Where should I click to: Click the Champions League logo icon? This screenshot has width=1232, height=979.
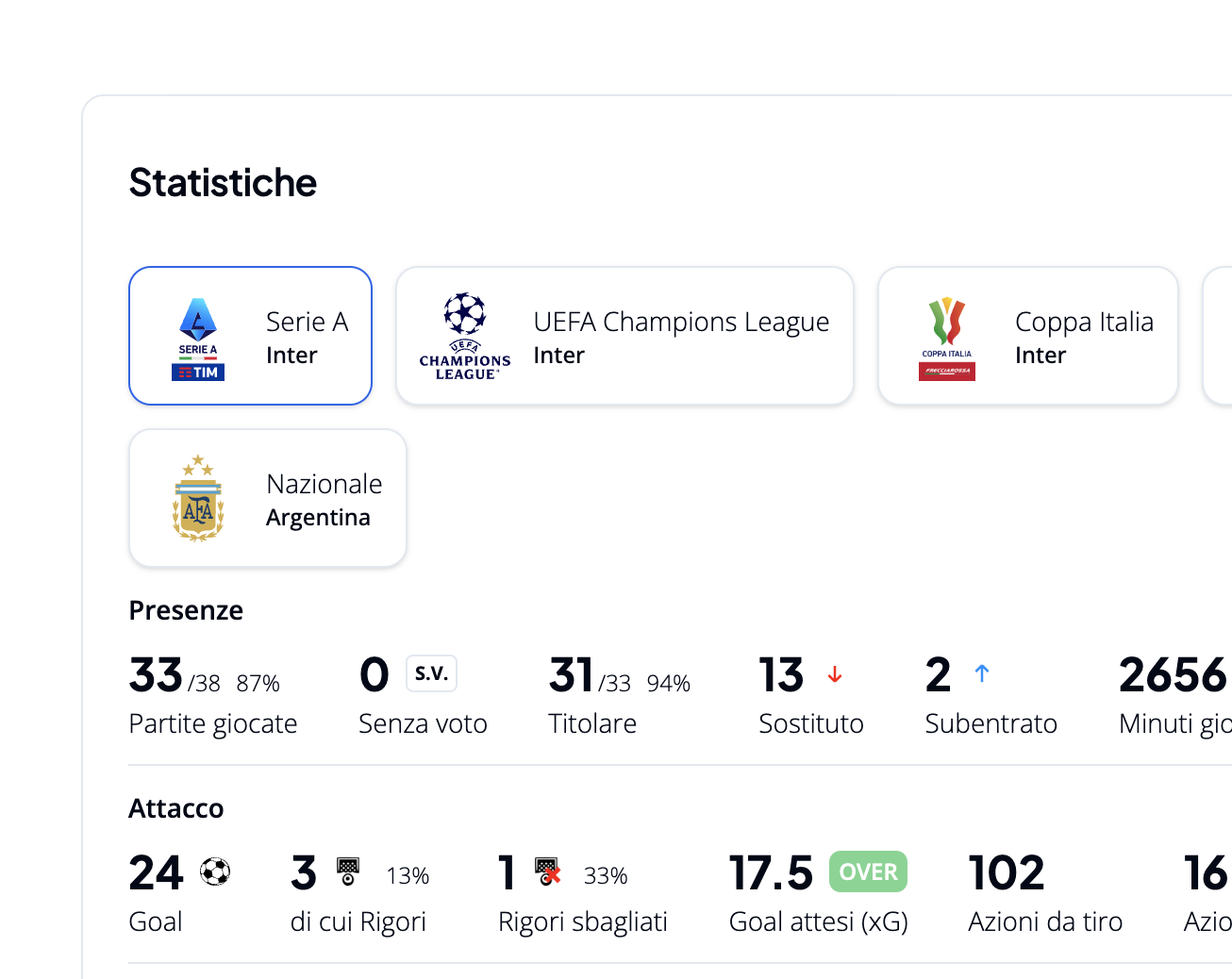465,337
